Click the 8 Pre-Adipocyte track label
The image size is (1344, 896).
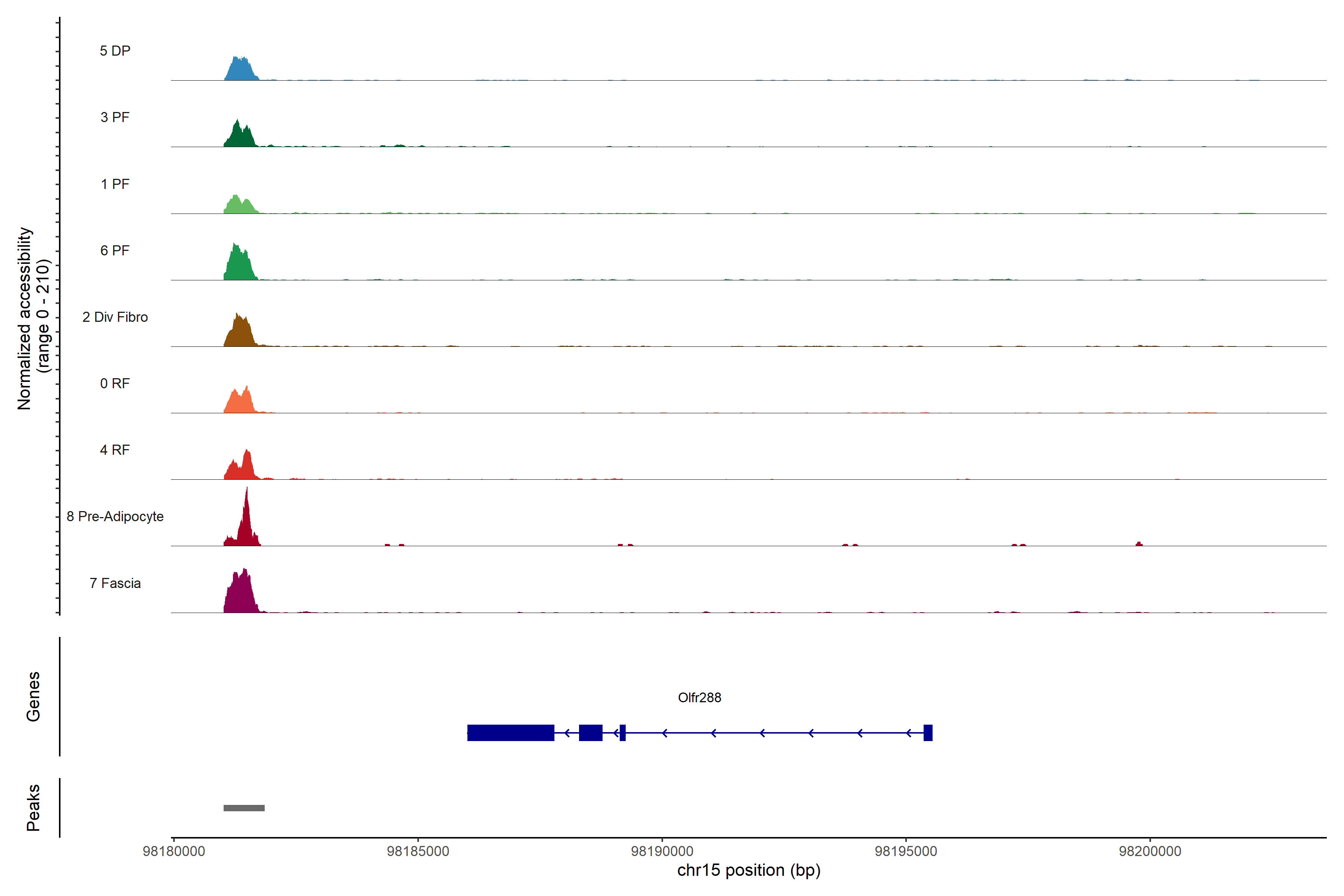(x=115, y=517)
